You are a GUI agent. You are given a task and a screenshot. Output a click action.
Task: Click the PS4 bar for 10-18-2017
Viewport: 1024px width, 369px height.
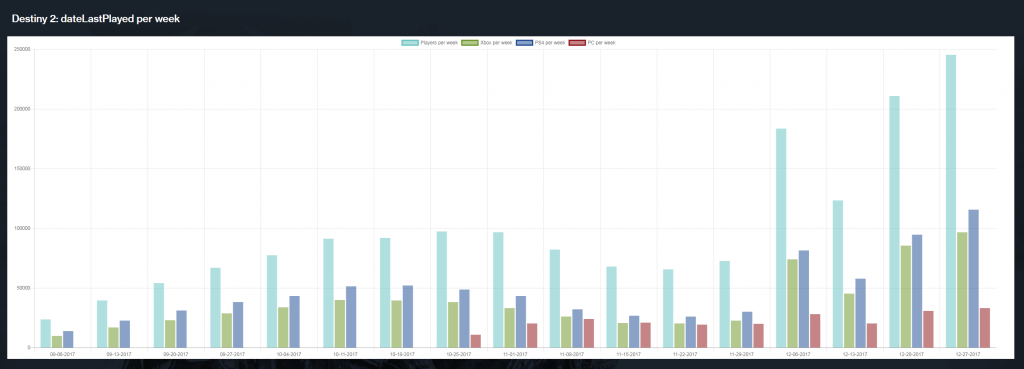point(408,317)
